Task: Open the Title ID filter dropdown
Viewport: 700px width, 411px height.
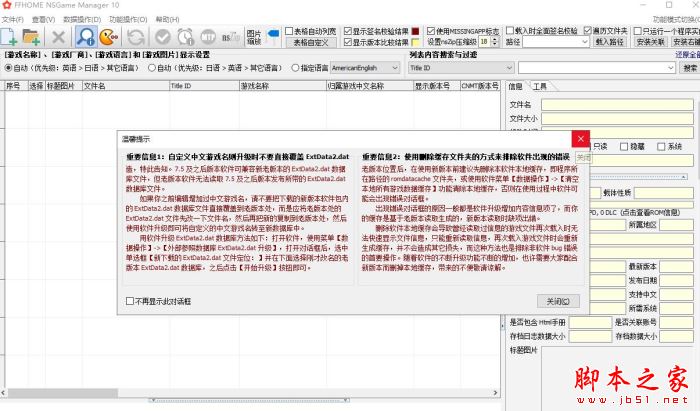Action: coord(461,68)
